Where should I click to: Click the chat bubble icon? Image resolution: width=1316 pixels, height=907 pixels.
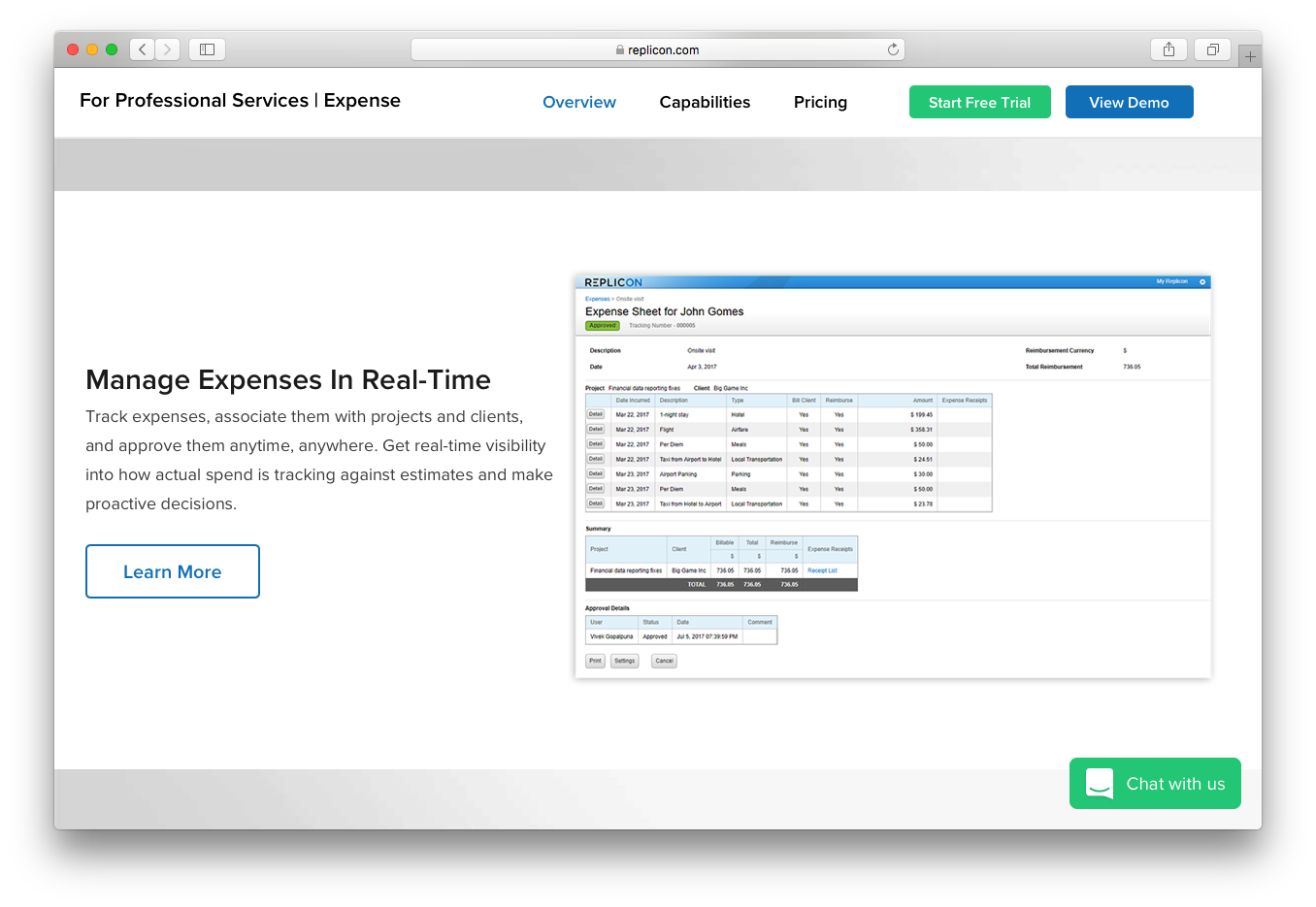[x=1100, y=783]
